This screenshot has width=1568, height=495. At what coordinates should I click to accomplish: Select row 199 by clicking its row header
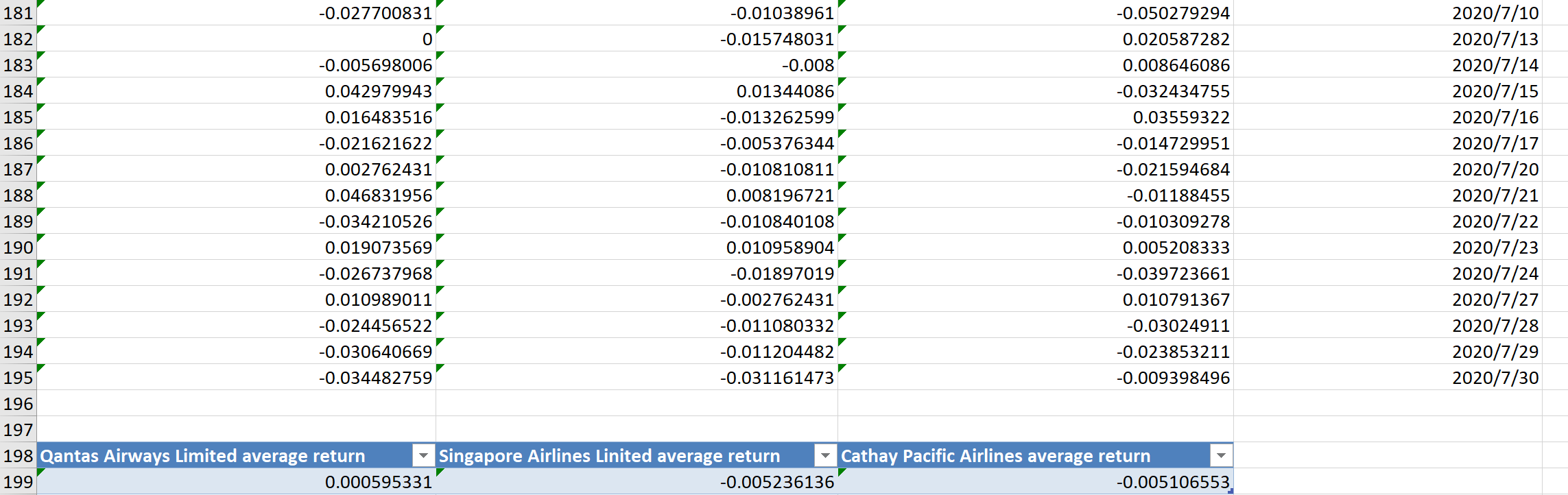(19, 481)
